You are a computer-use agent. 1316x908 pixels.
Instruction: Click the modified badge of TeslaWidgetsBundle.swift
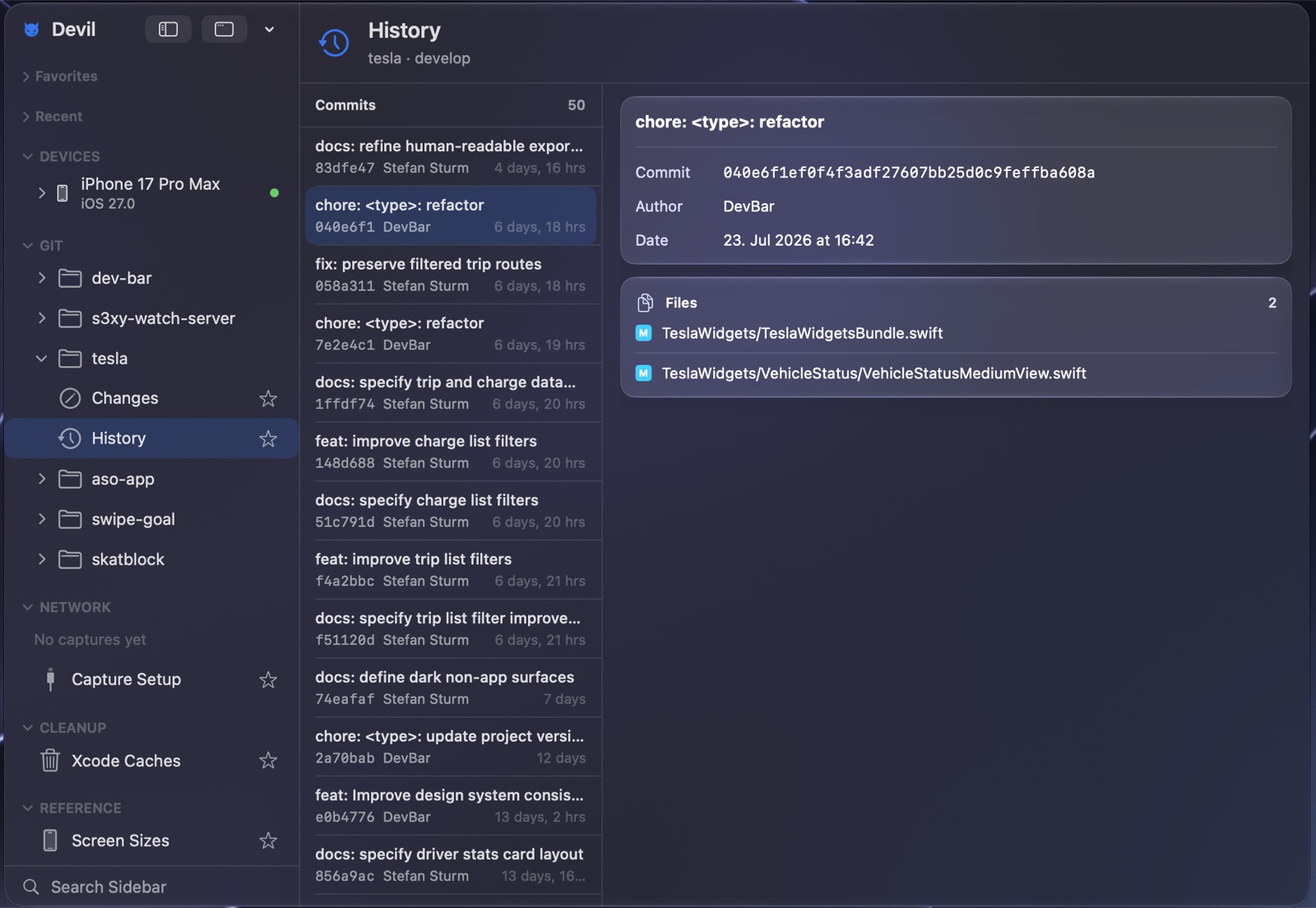[644, 333]
